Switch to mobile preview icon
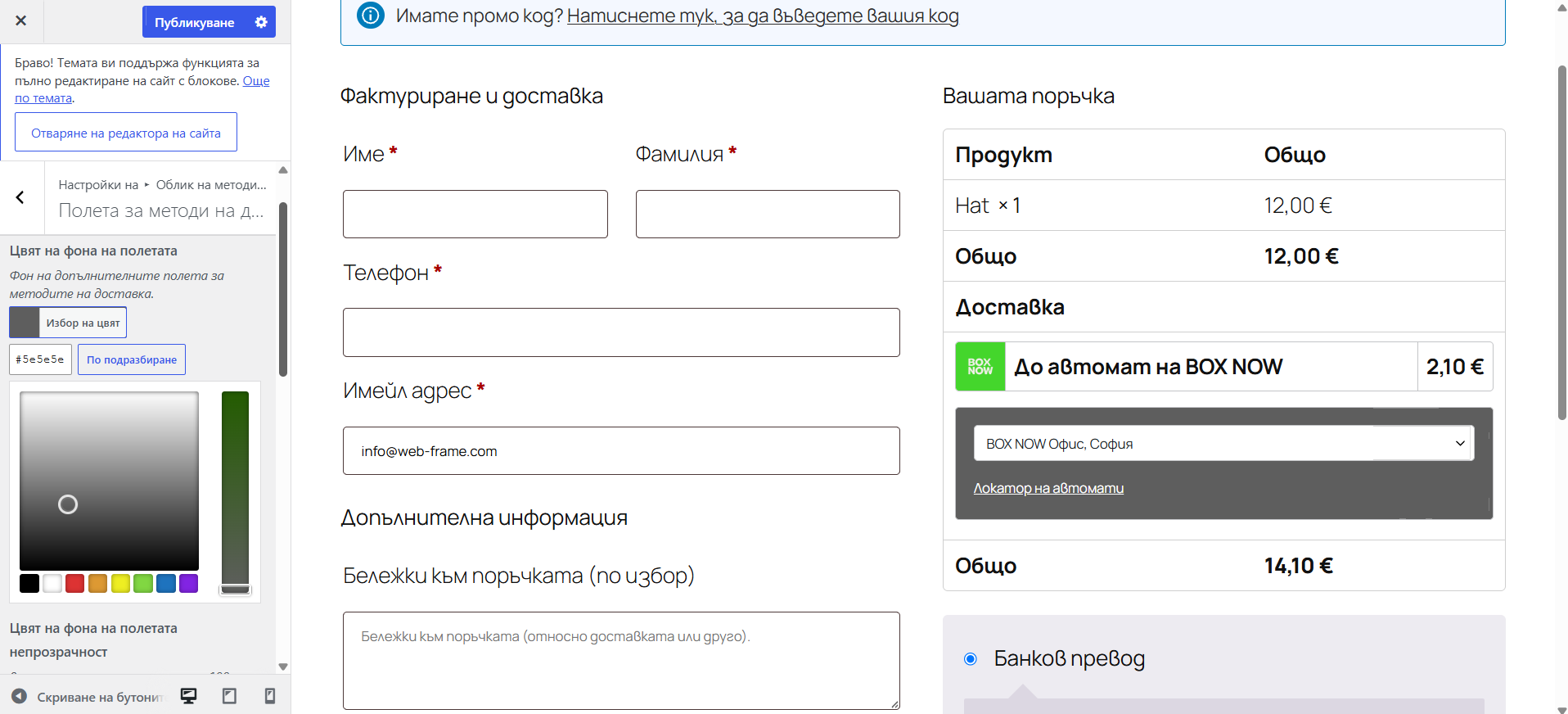The height and width of the screenshot is (714, 1568). coord(270,696)
